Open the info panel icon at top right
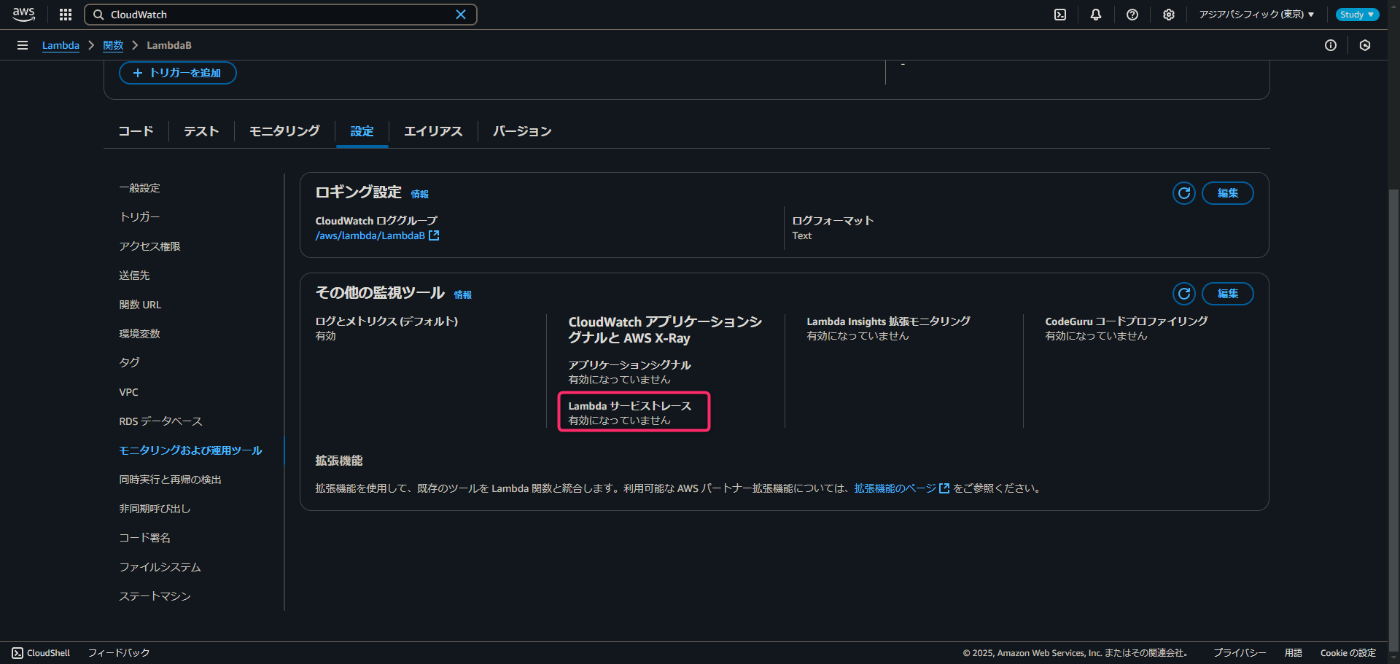This screenshot has width=1400, height=664. [x=1331, y=46]
